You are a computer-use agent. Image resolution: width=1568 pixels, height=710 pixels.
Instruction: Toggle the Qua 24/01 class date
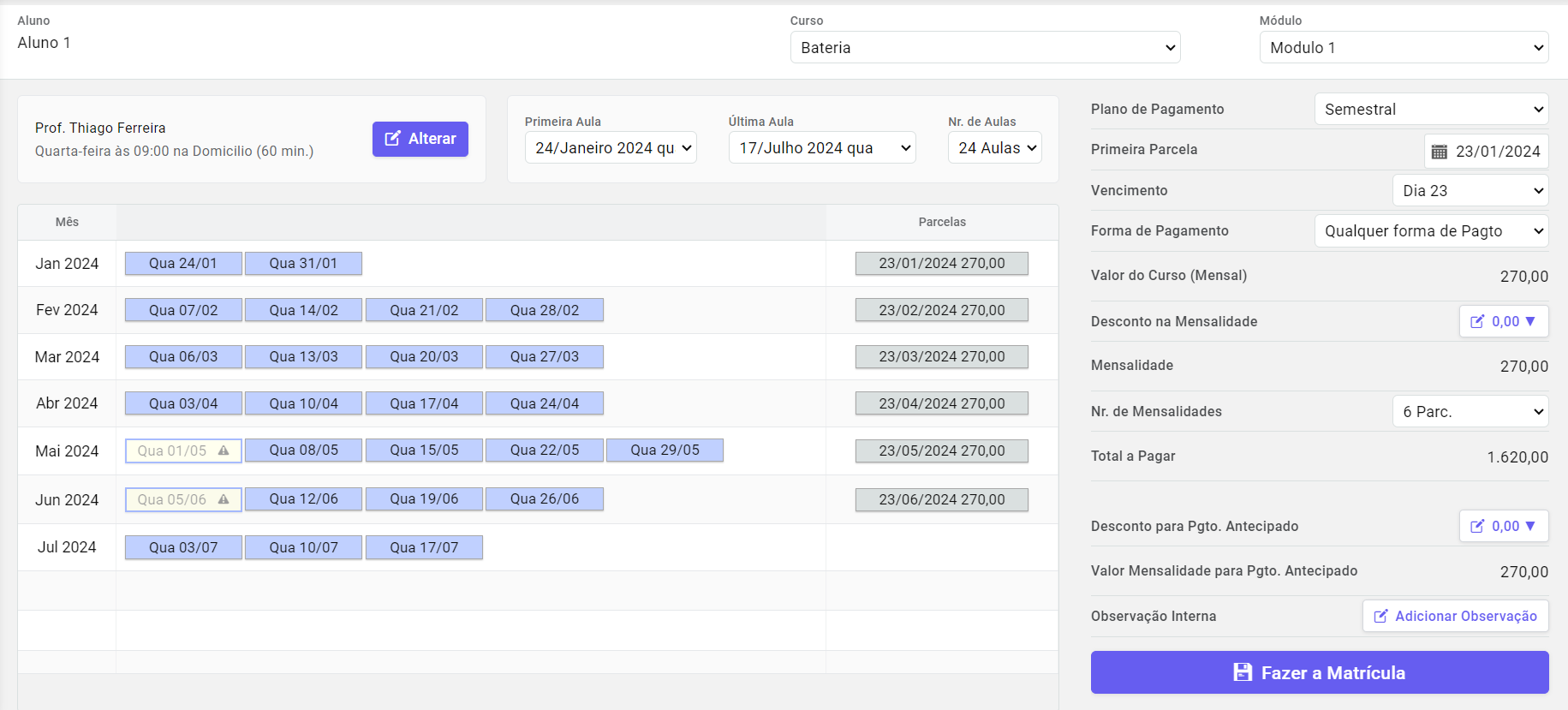tap(183, 264)
